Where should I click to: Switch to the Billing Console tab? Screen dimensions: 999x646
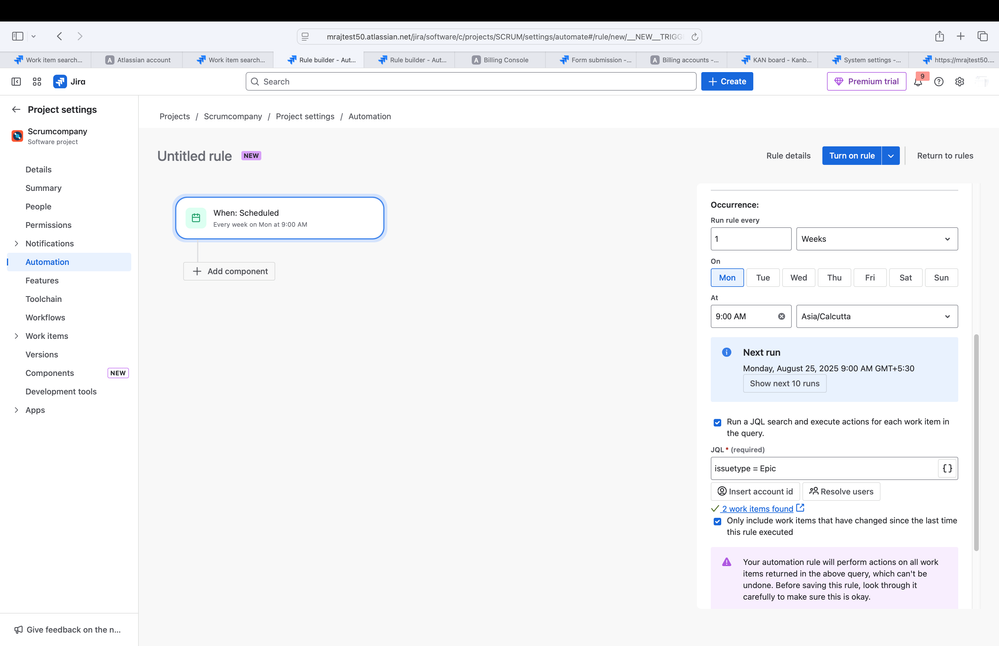coord(500,60)
